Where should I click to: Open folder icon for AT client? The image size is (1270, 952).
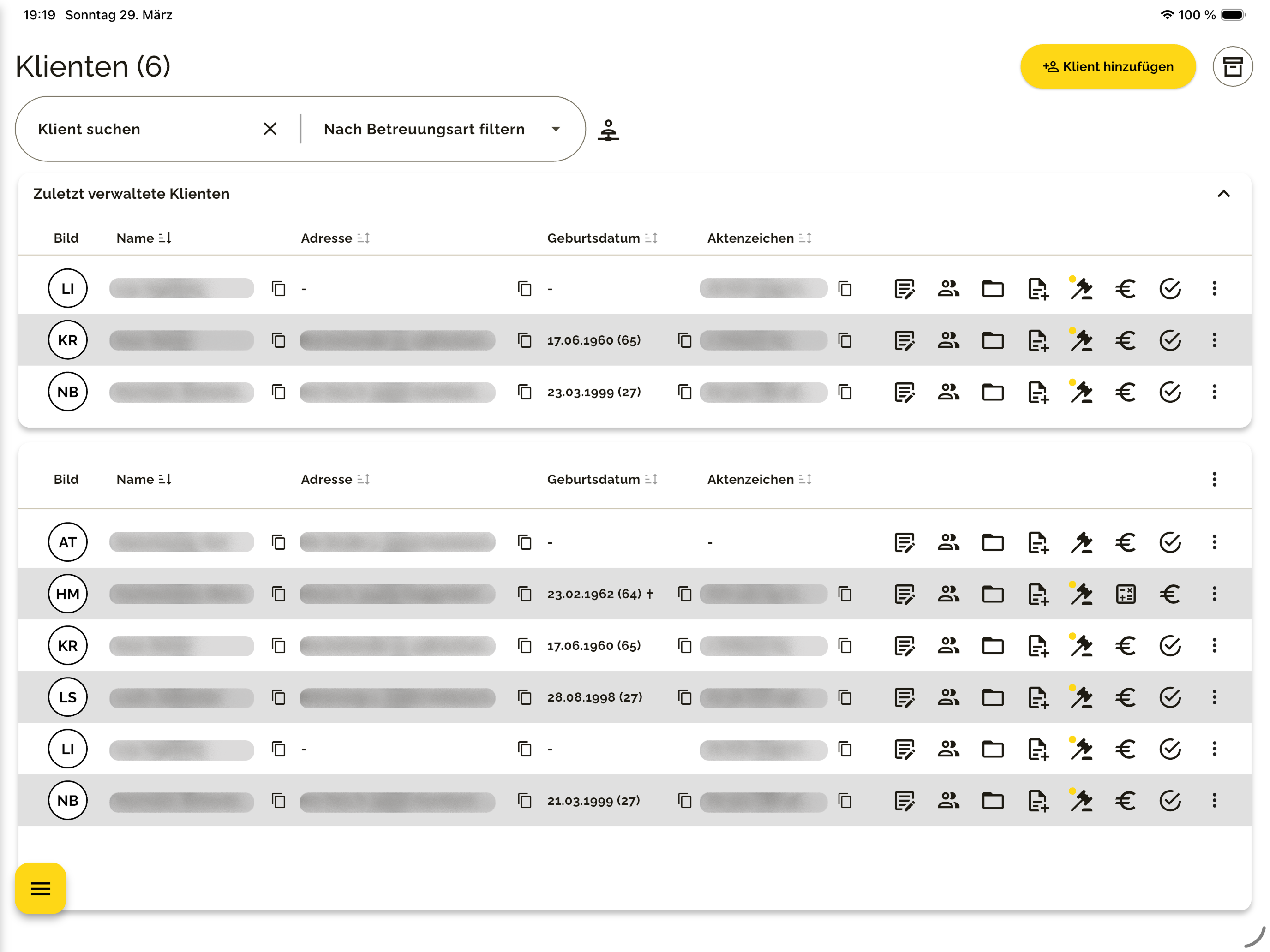coord(993,542)
